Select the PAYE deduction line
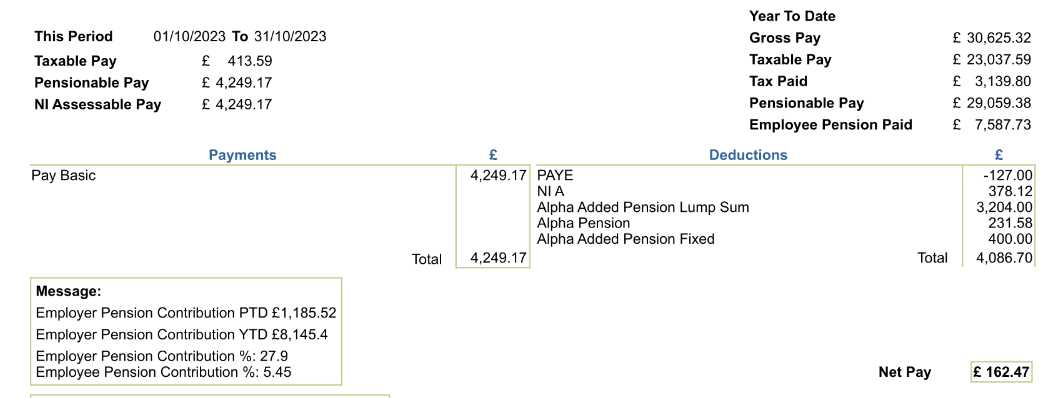The image size is (1047, 398). (785, 176)
